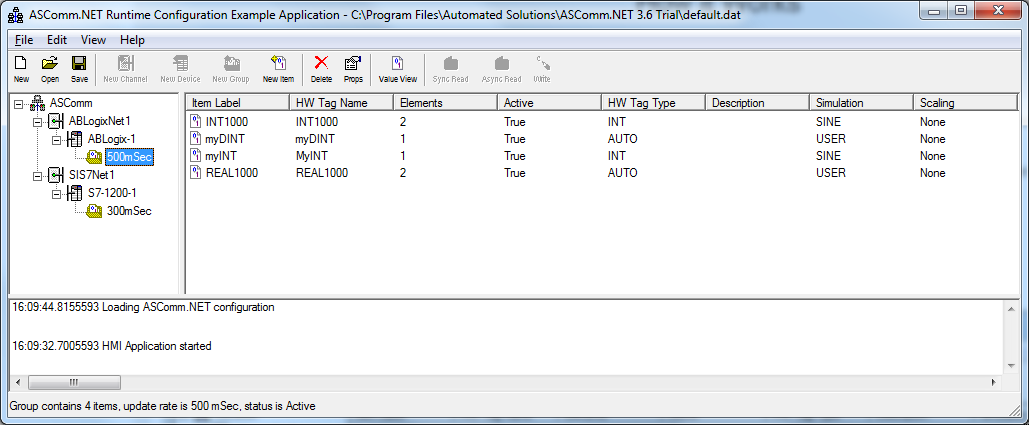Click the Loading ASComm.NET configuration log line
This screenshot has width=1029, height=425.
[143, 307]
